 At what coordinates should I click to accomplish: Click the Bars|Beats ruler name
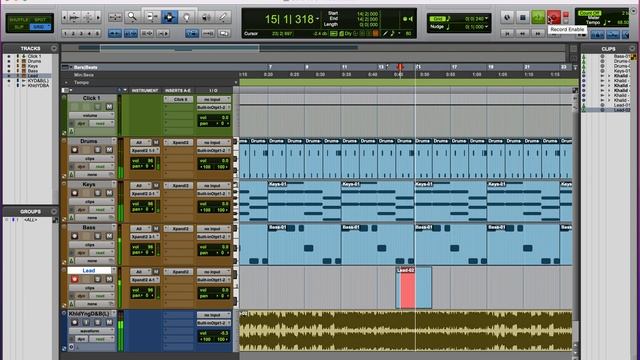[x=85, y=67]
